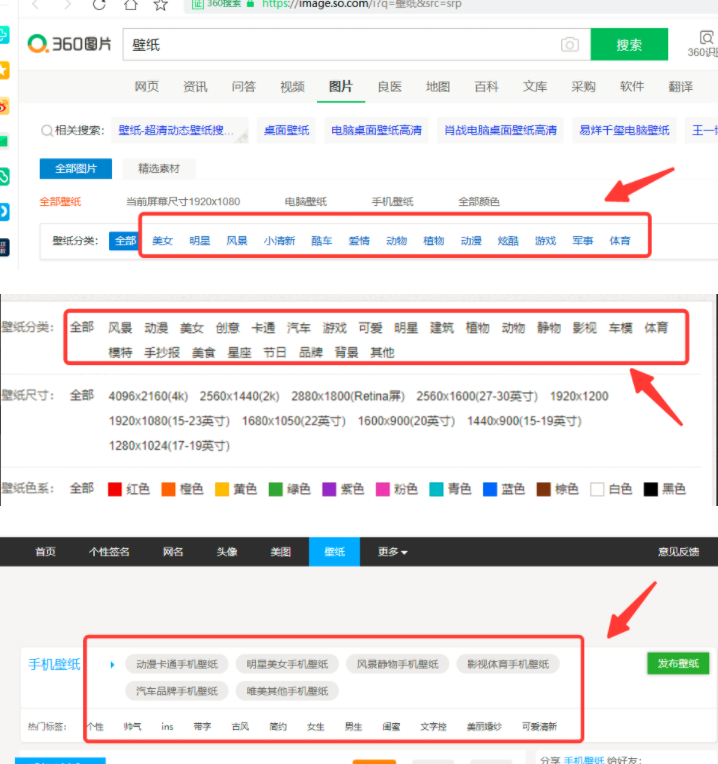This screenshot has width=718, height=764.
Task: Open related search 桌面壁纸
Action: click(x=286, y=130)
